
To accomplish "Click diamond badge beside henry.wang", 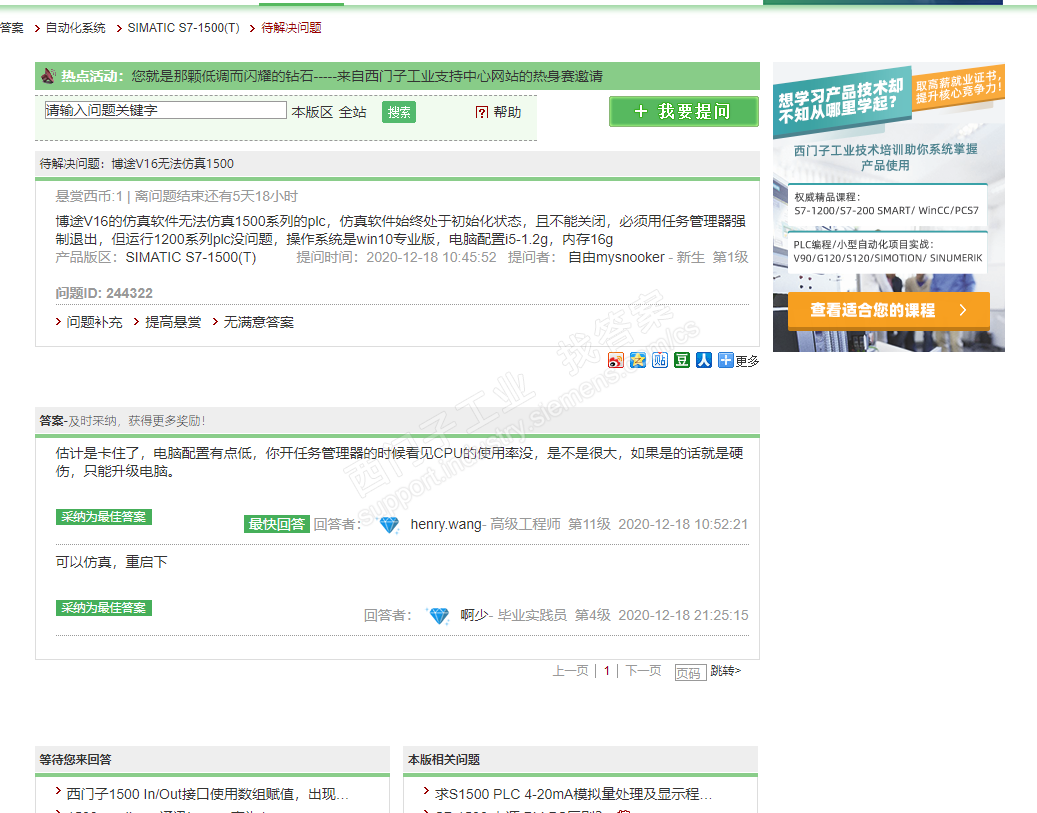I will coord(389,525).
